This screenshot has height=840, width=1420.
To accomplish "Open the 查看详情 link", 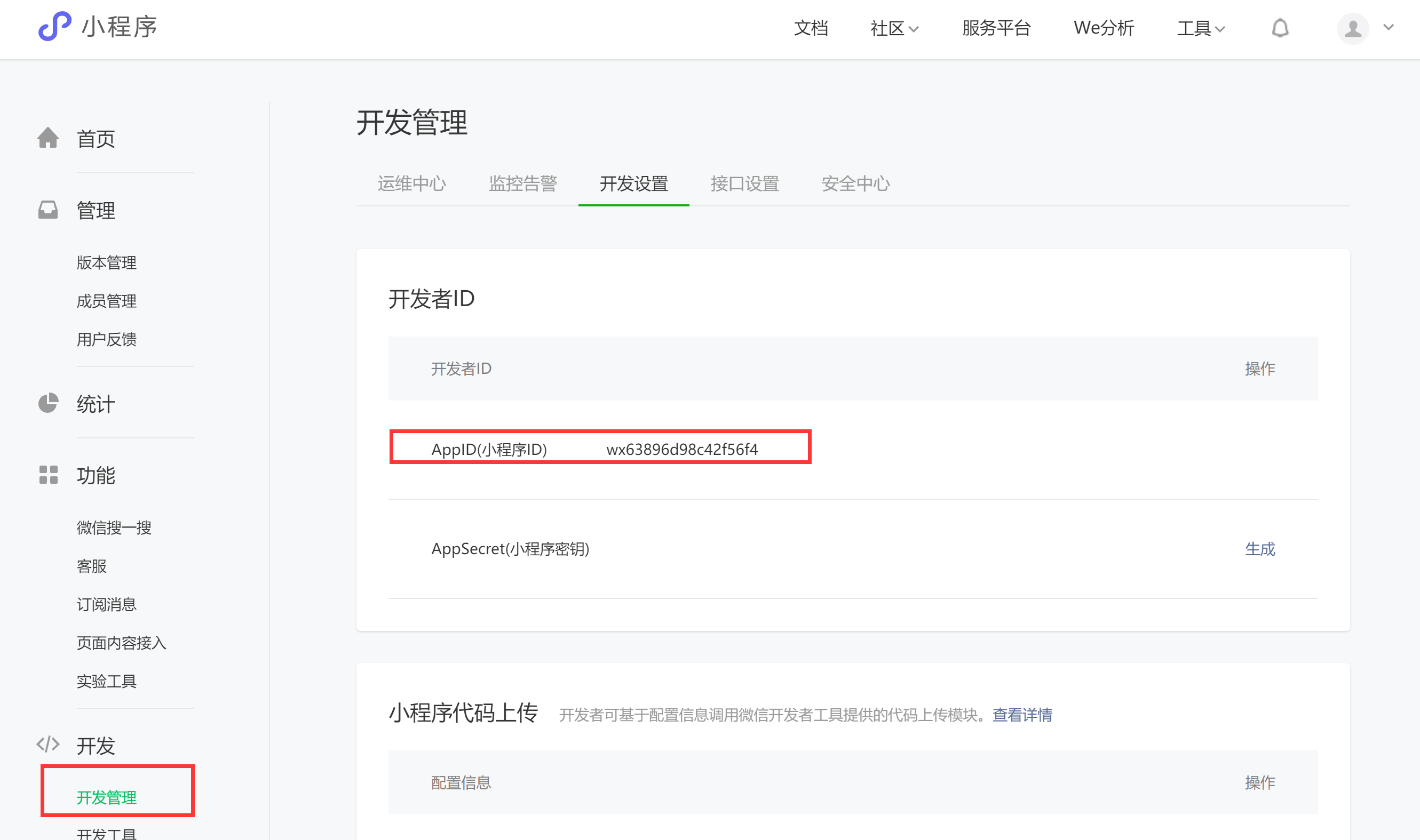I will click(x=1022, y=715).
